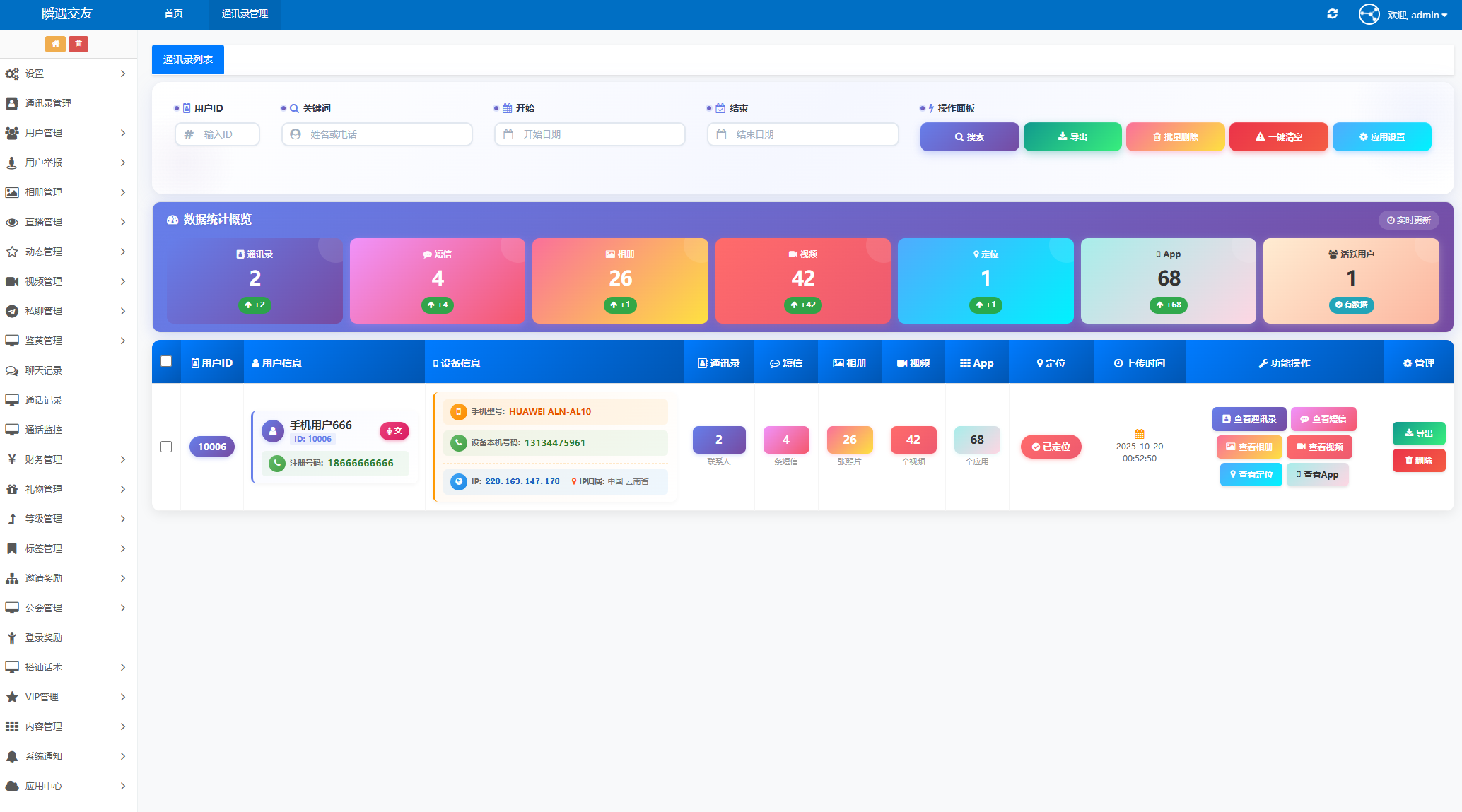Click the yellow home icon above the sidebar
1462x812 pixels.
(x=56, y=44)
